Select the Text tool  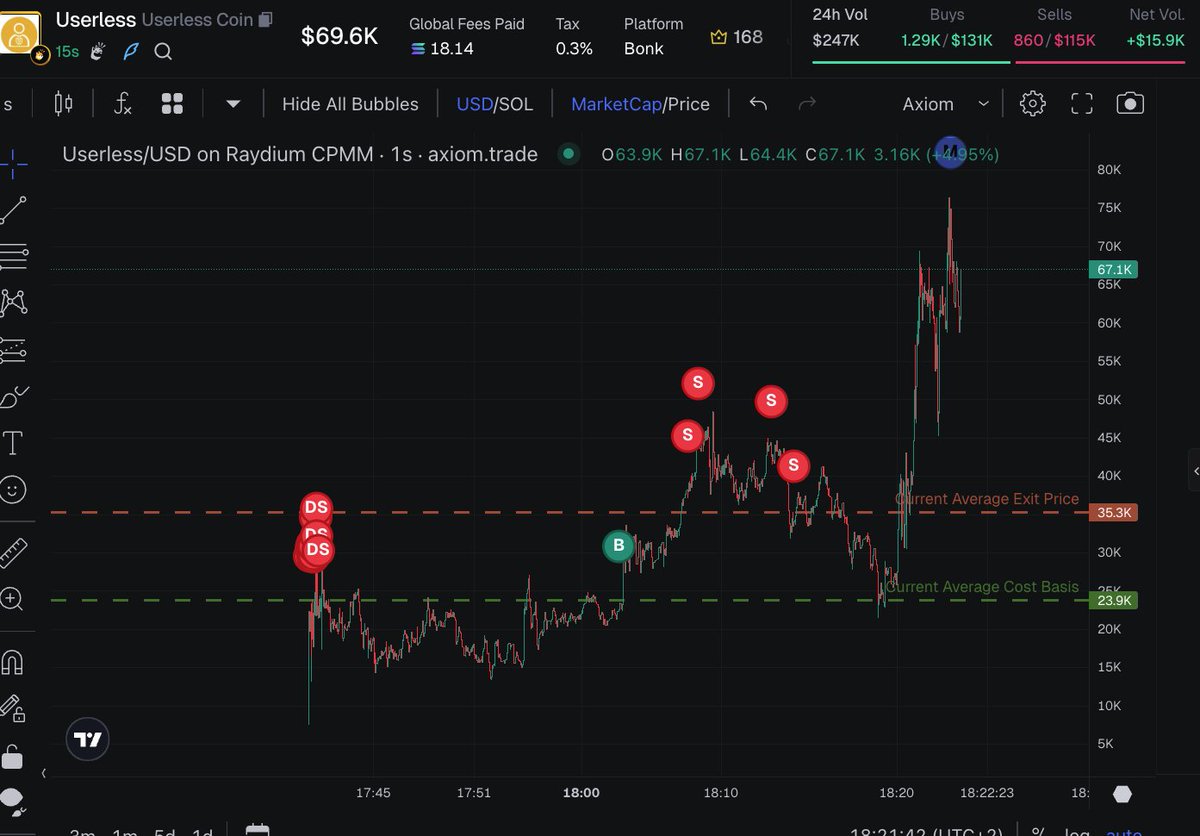coord(14,443)
